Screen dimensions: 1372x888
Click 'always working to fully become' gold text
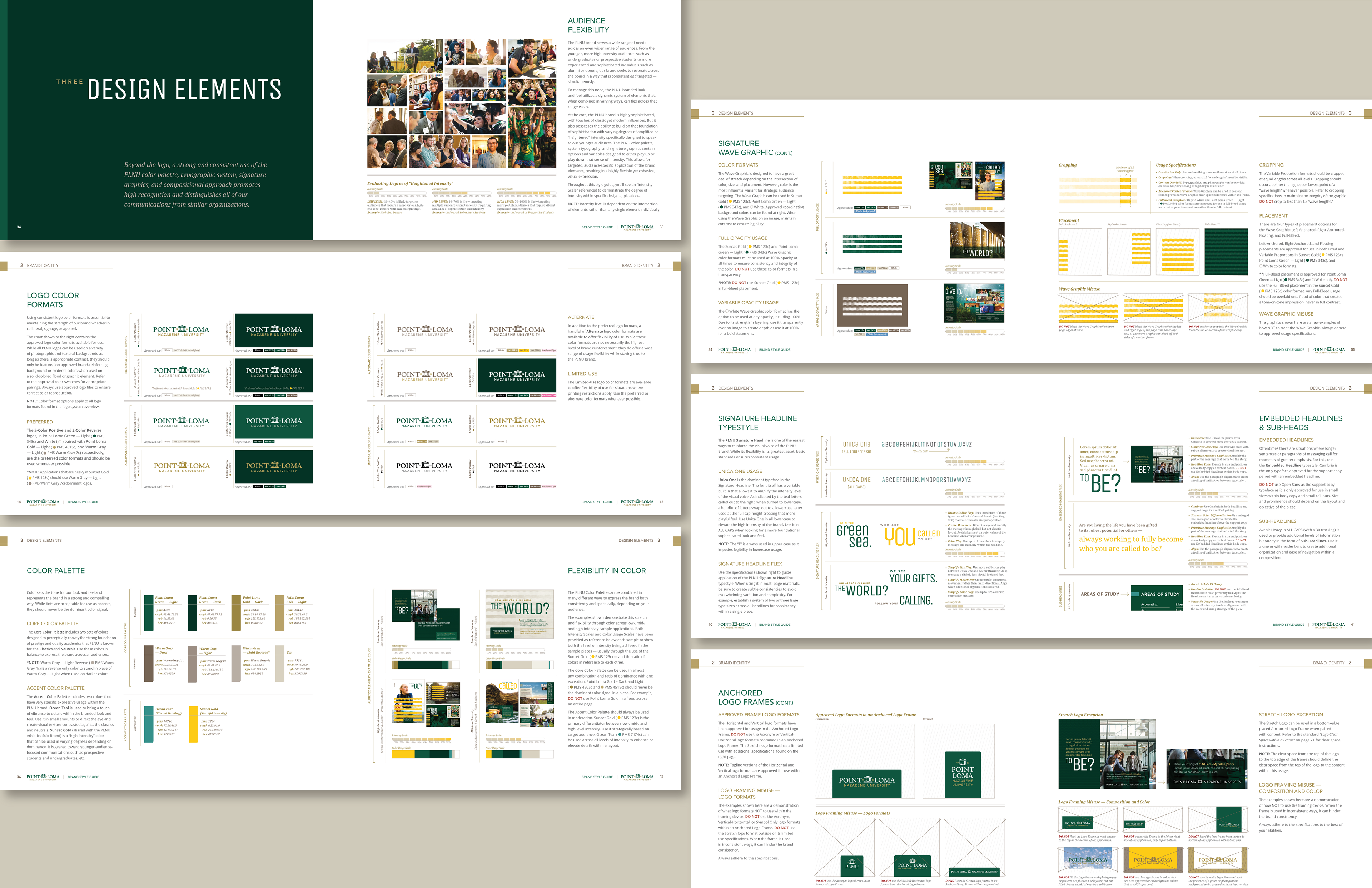1130,539
